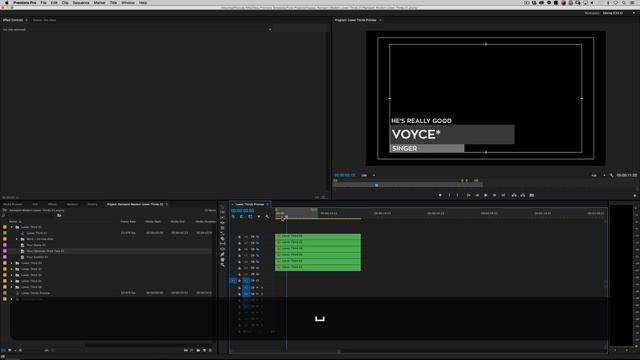Select the Slip tool
Screen dimensions: 640x360
pyautogui.click(x=222, y=244)
